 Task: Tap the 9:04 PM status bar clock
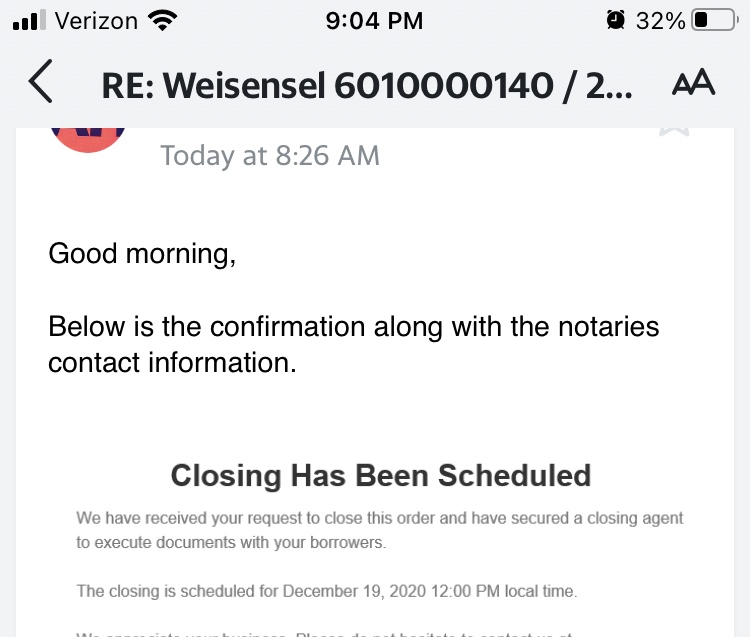pos(375,20)
